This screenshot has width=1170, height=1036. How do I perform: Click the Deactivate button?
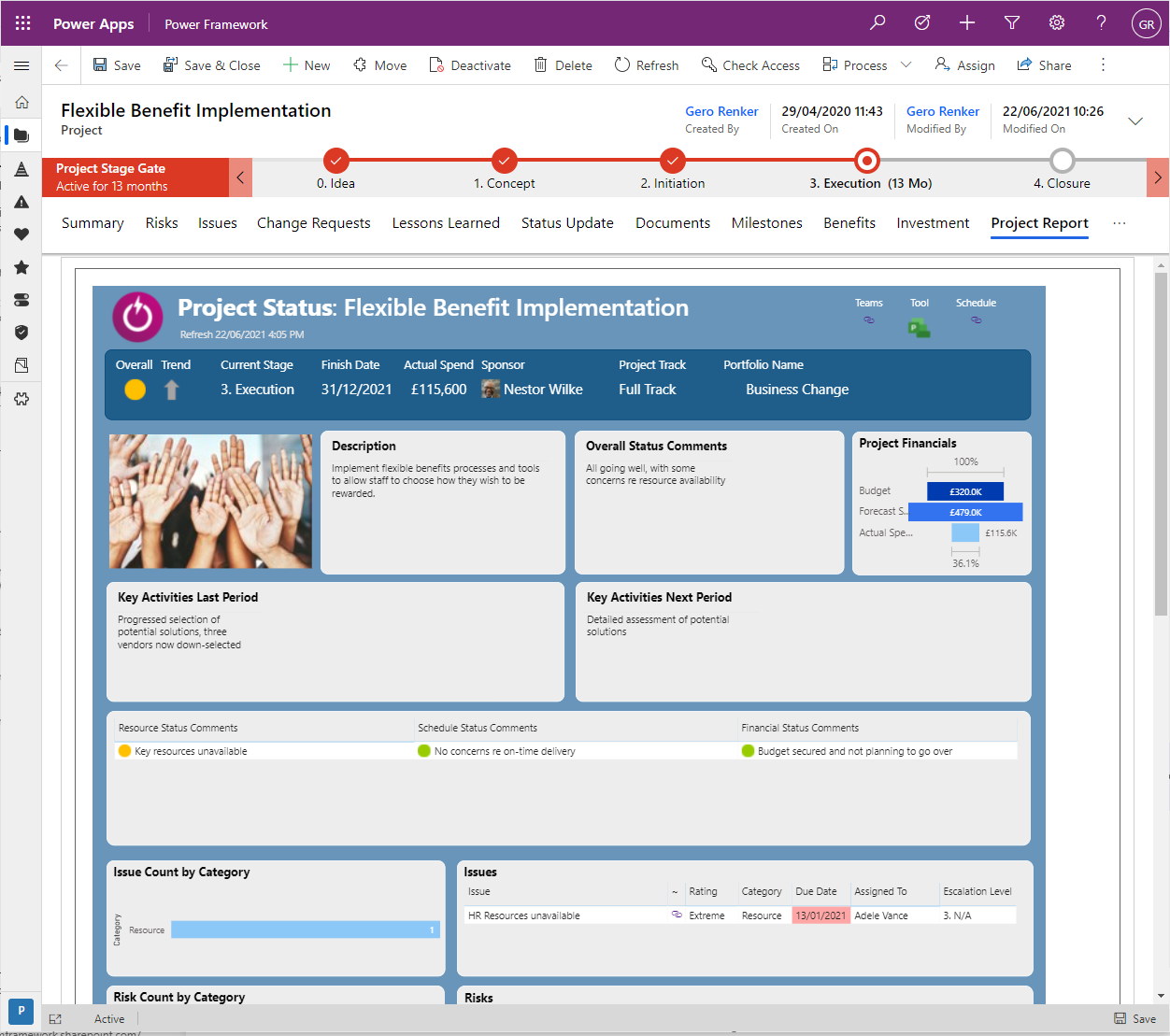click(470, 65)
